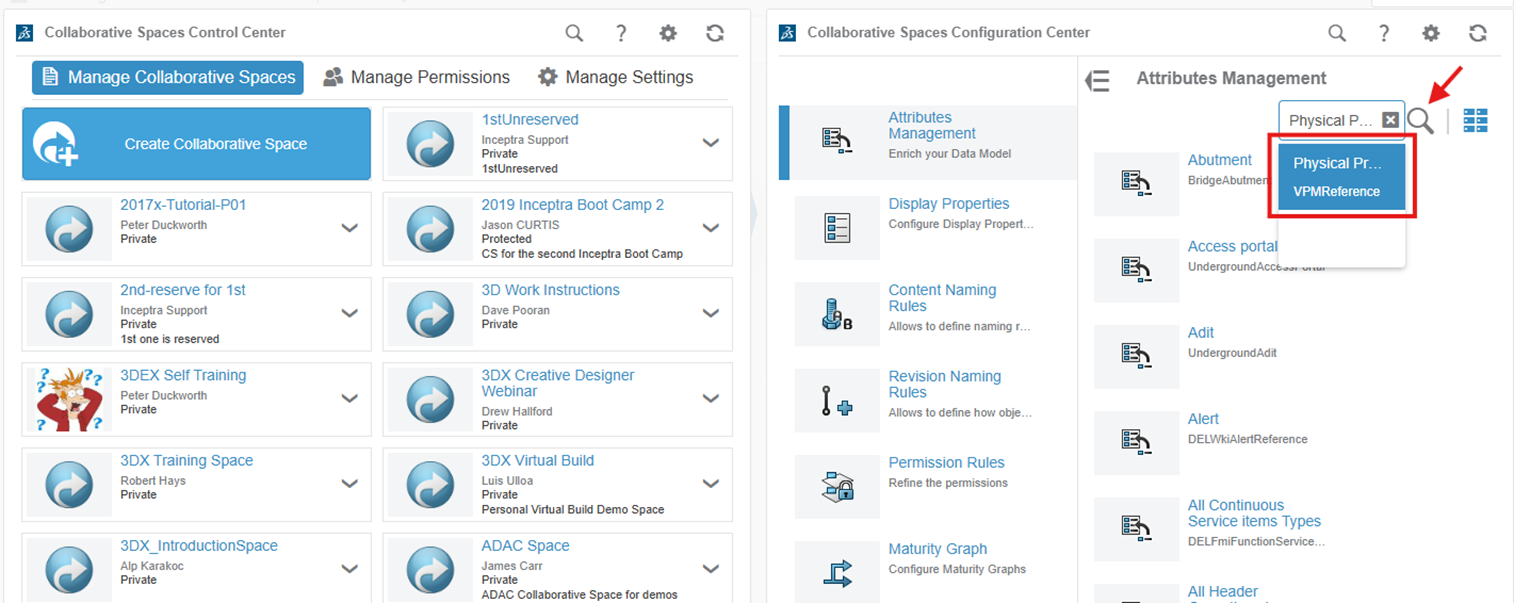This screenshot has height=603, width=1514.
Task: Switch to Manage Permissions tab
Action: [x=416, y=77]
